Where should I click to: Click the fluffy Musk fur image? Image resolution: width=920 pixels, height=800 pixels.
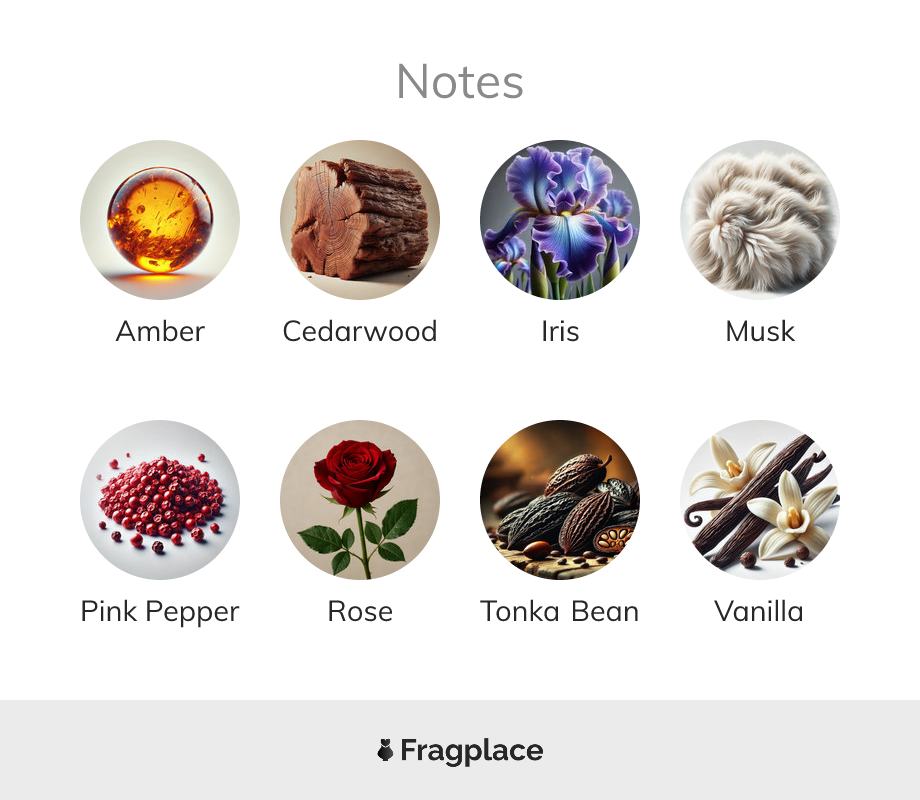pyautogui.click(x=760, y=220)
